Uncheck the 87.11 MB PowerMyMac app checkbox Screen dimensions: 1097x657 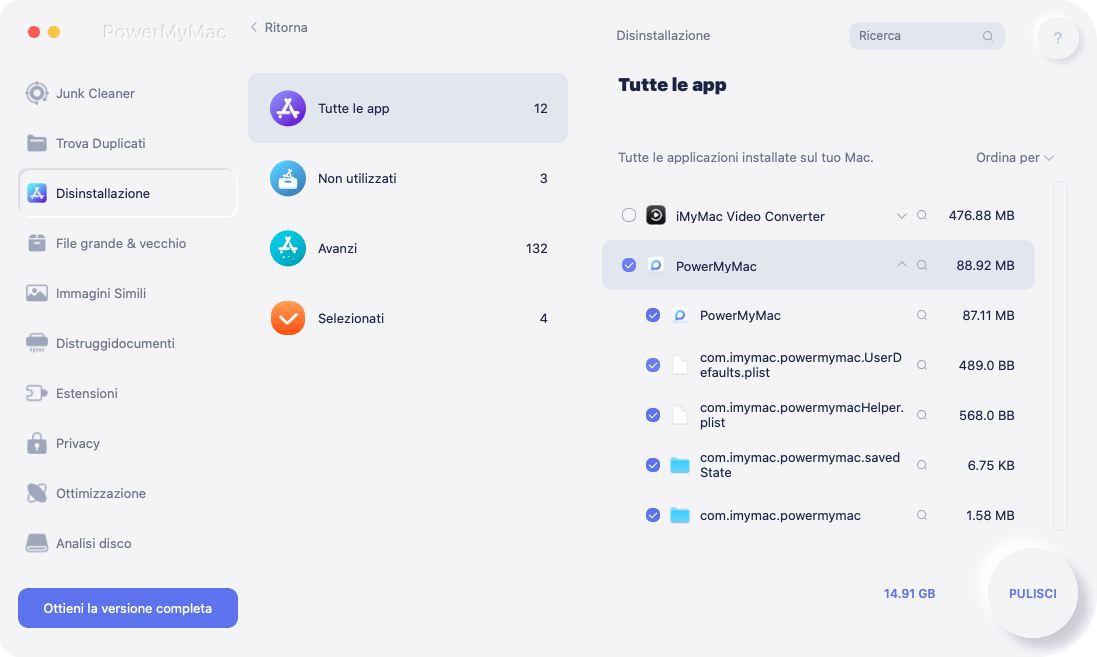click(x=653, y=316)
